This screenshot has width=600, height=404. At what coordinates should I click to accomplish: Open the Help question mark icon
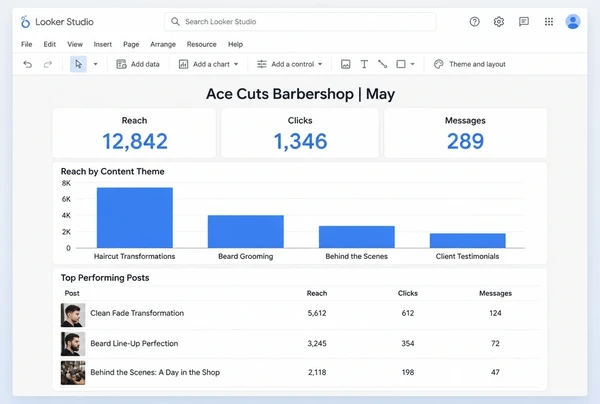(474, 22)
